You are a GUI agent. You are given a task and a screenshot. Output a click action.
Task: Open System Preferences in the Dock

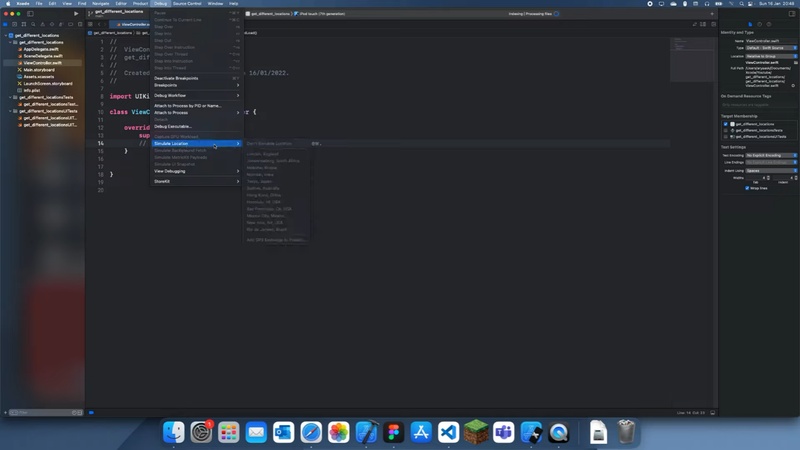[x=201, y=432]
